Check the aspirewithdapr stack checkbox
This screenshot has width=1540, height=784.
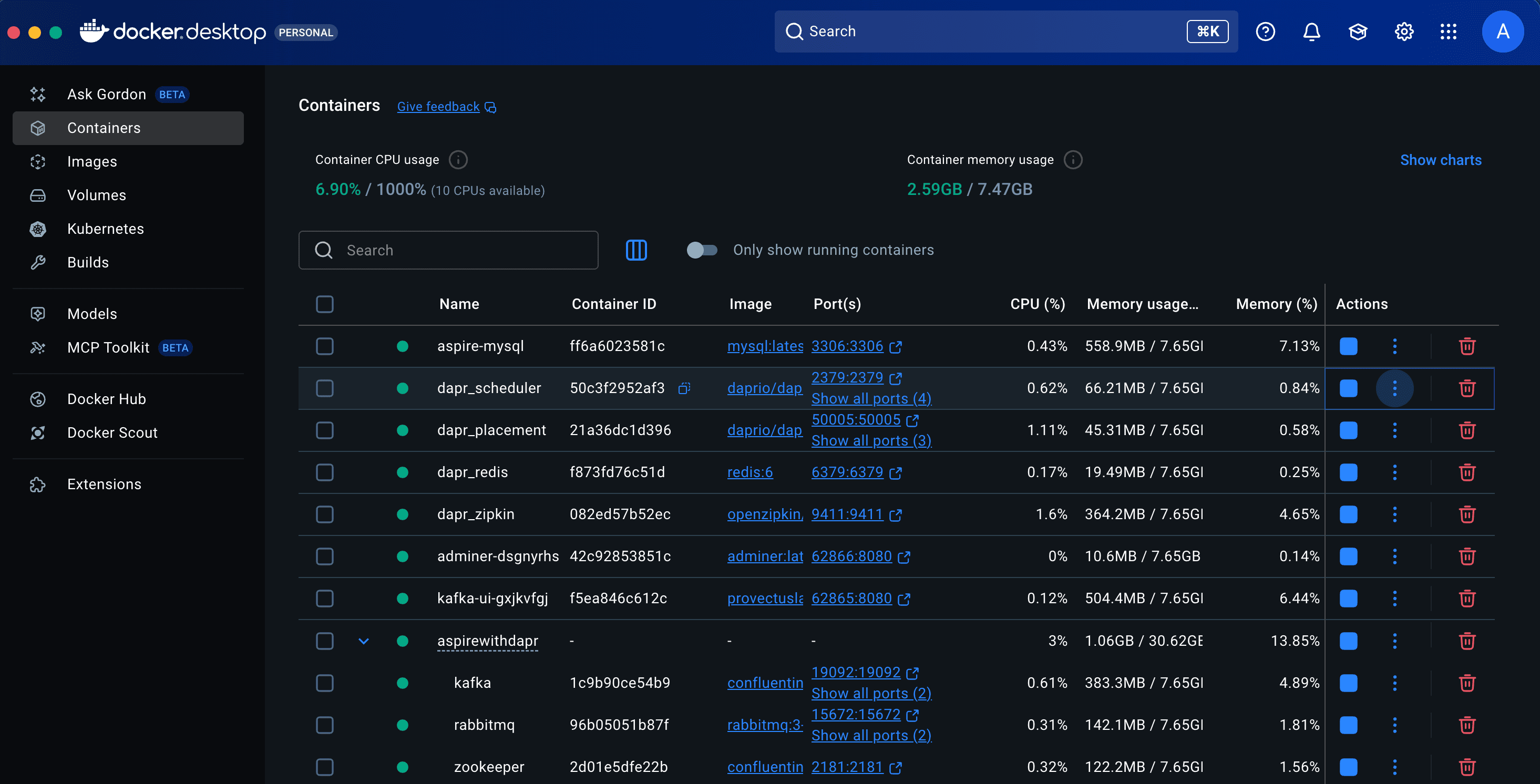point(325,641)
